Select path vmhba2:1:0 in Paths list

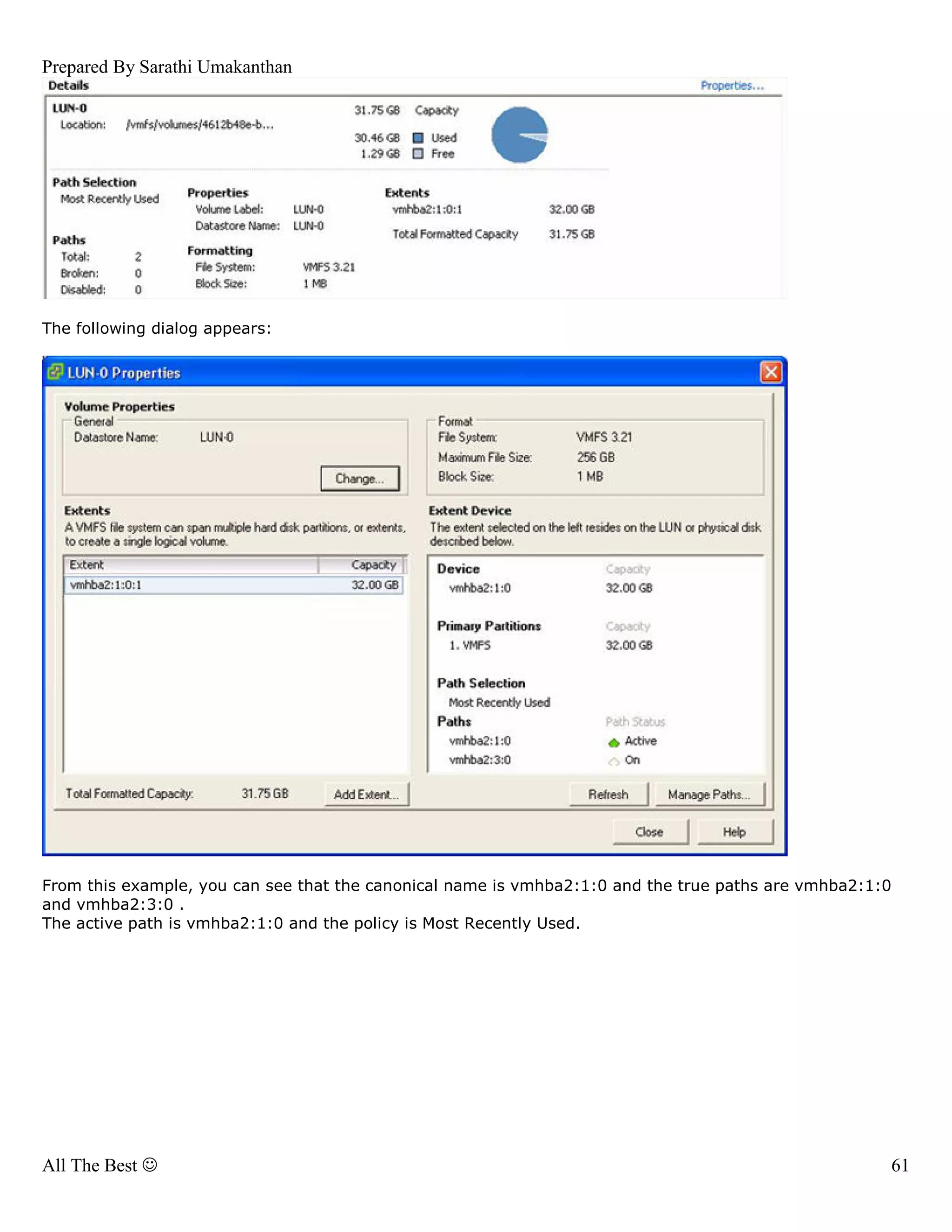(x=480, y=741)
